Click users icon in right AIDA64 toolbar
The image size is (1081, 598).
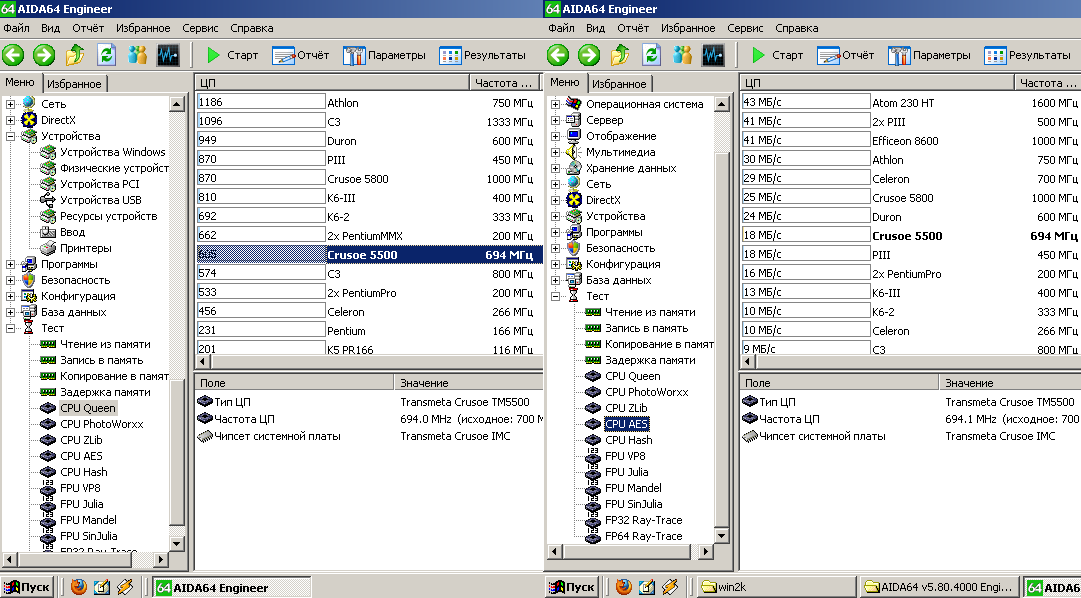[683, 54]
